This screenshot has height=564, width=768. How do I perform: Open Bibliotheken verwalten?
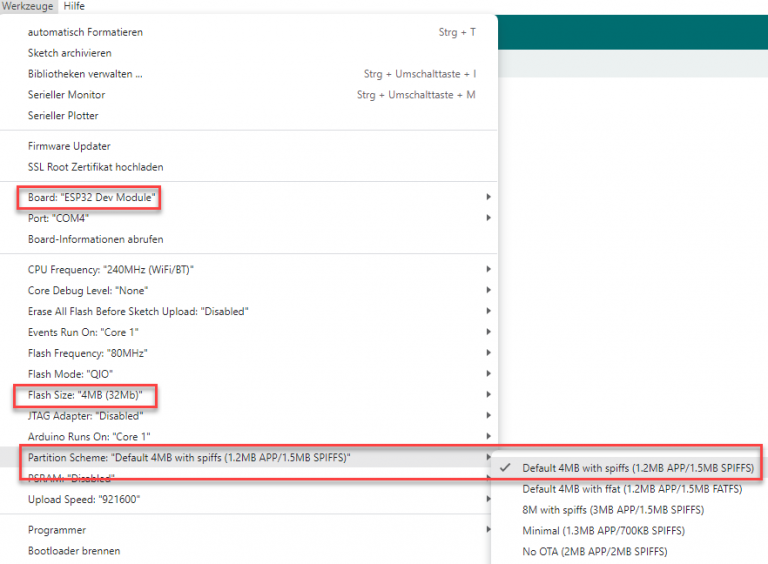[85, 74]
